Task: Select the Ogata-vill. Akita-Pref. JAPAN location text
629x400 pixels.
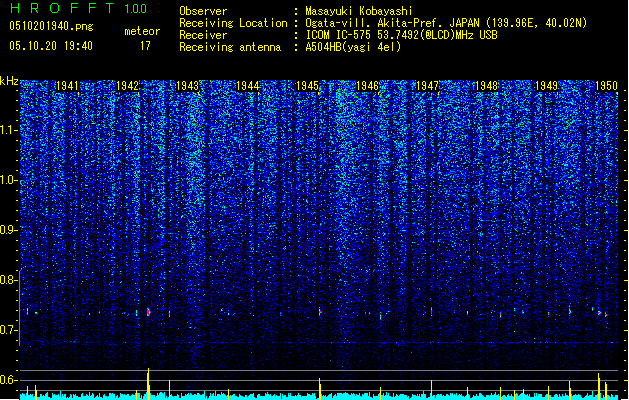Action: (446, 23)
